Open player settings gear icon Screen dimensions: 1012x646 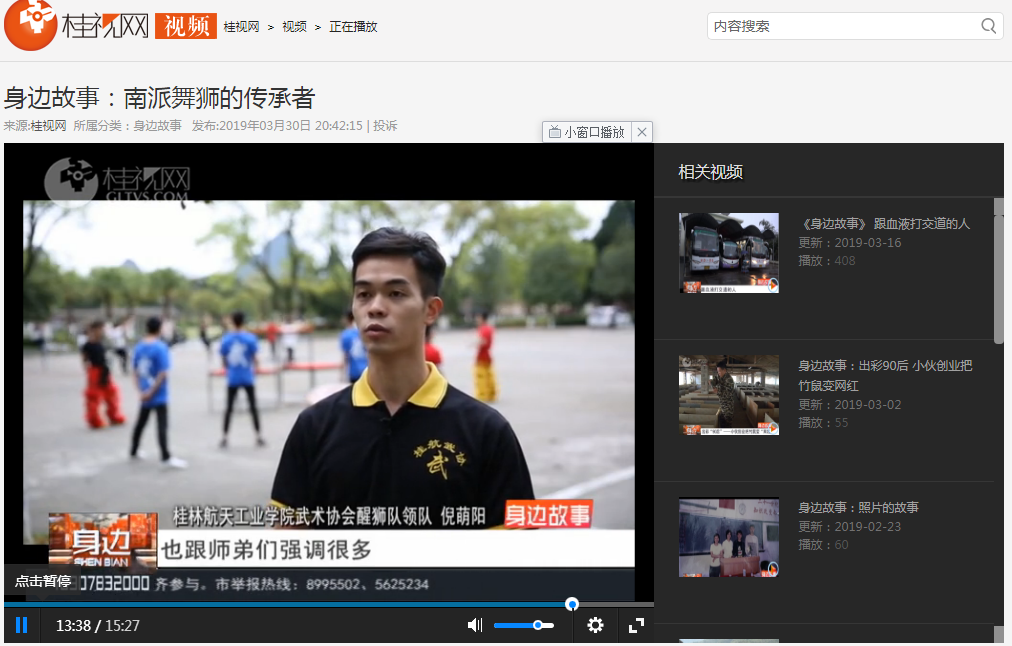[x=595, y=625]
